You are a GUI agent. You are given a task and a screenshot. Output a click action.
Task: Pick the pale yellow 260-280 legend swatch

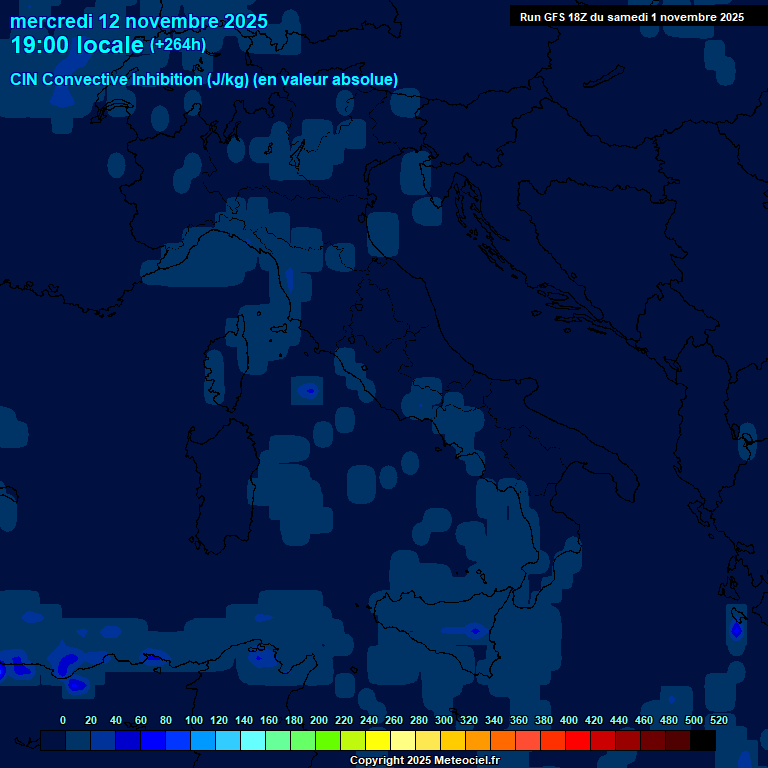click(403, 740)
